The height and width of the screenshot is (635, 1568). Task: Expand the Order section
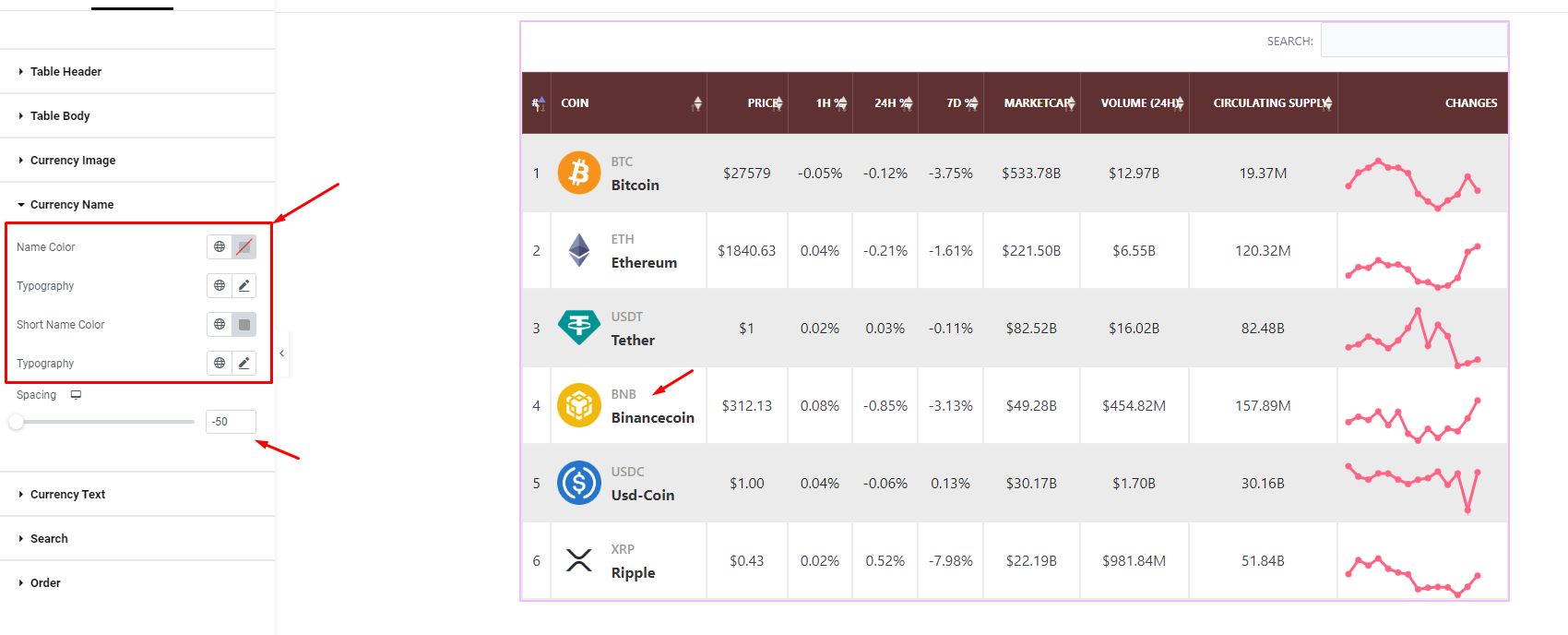pos(45,582)
